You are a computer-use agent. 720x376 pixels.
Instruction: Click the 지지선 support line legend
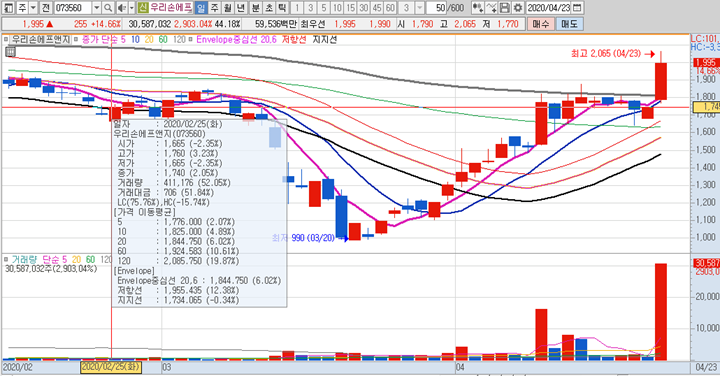point(325,39)
